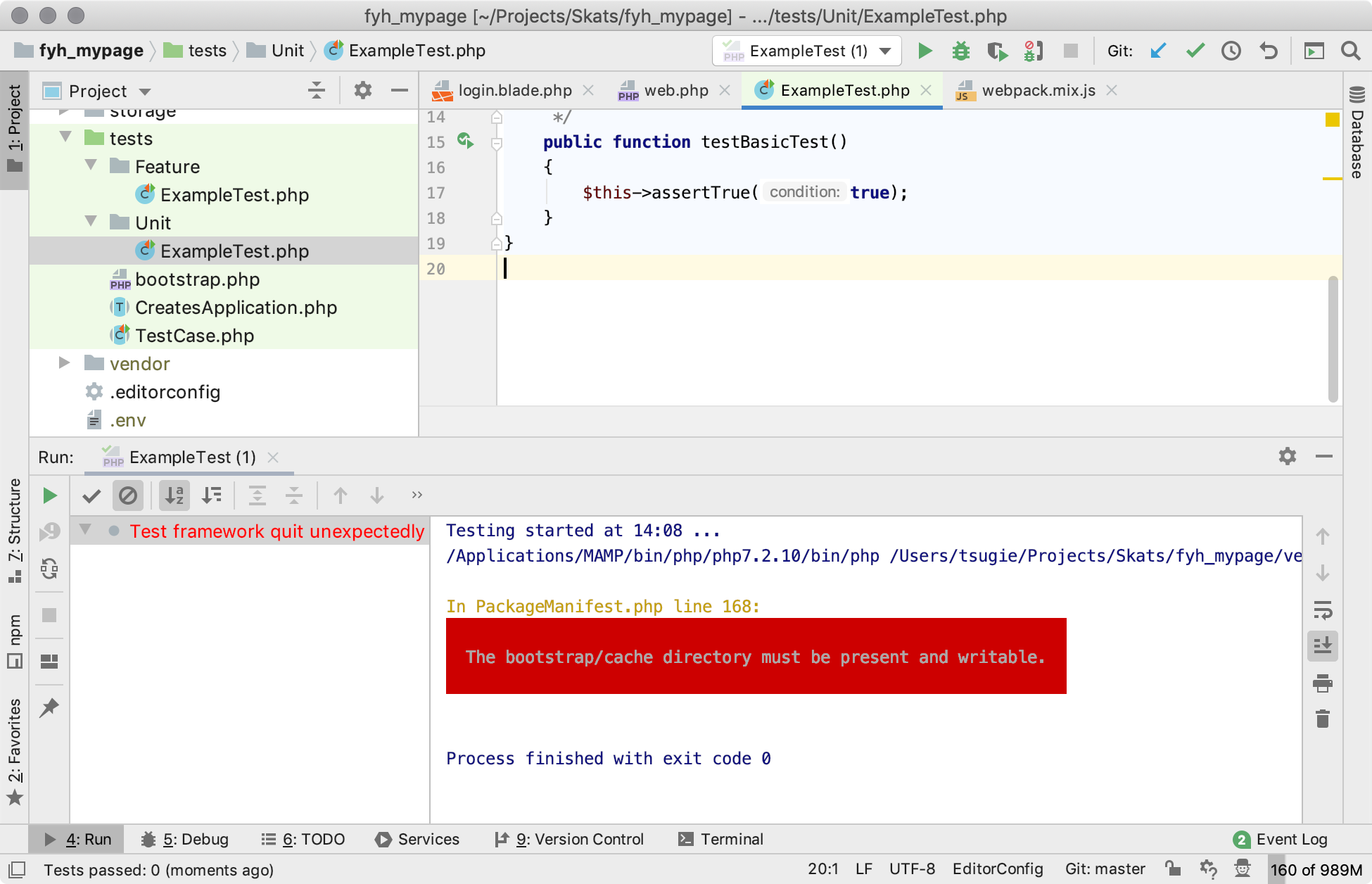Clear console output with trash icon
Image resolution: width=1372 pixels, height=884 pixels.
1323,719
